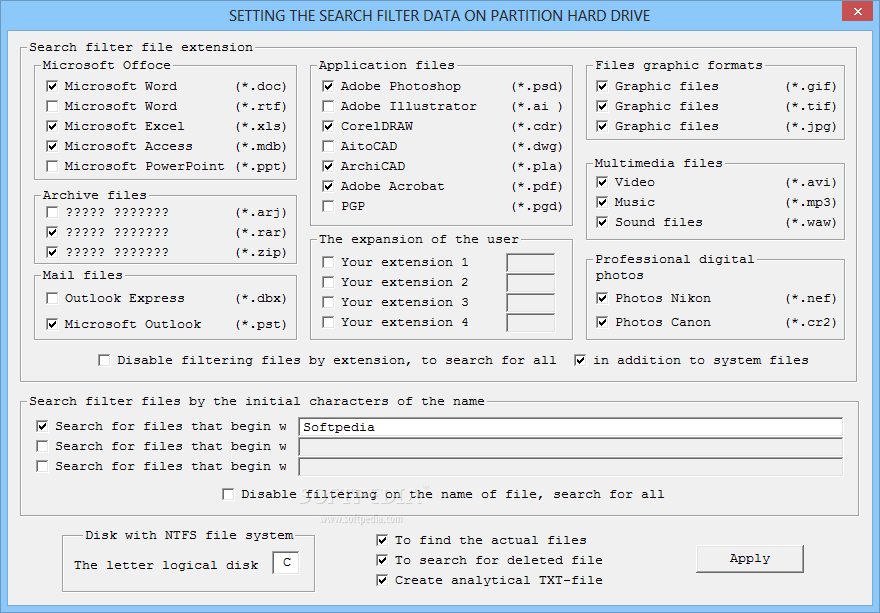Viewport: 880px width, 613px height.
Task: Click the Apply button
Action: coord(750,559)
